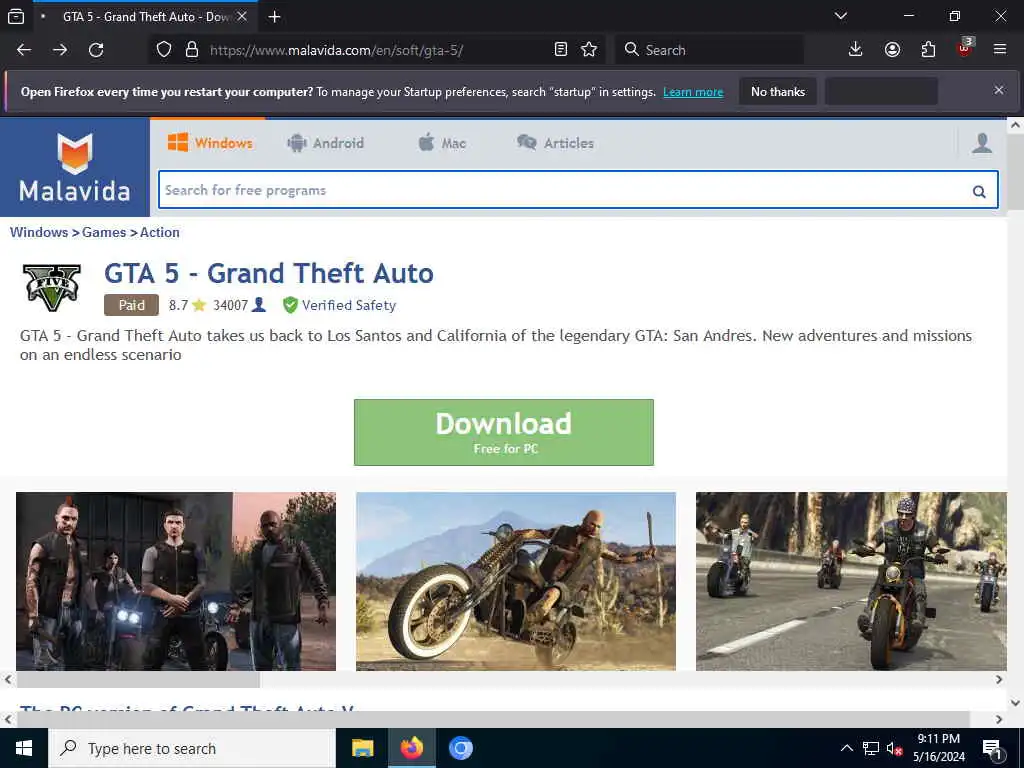Dismiss the startup notification bar
The width and height of the screenshot is (1024, 768).
point(999,90)
